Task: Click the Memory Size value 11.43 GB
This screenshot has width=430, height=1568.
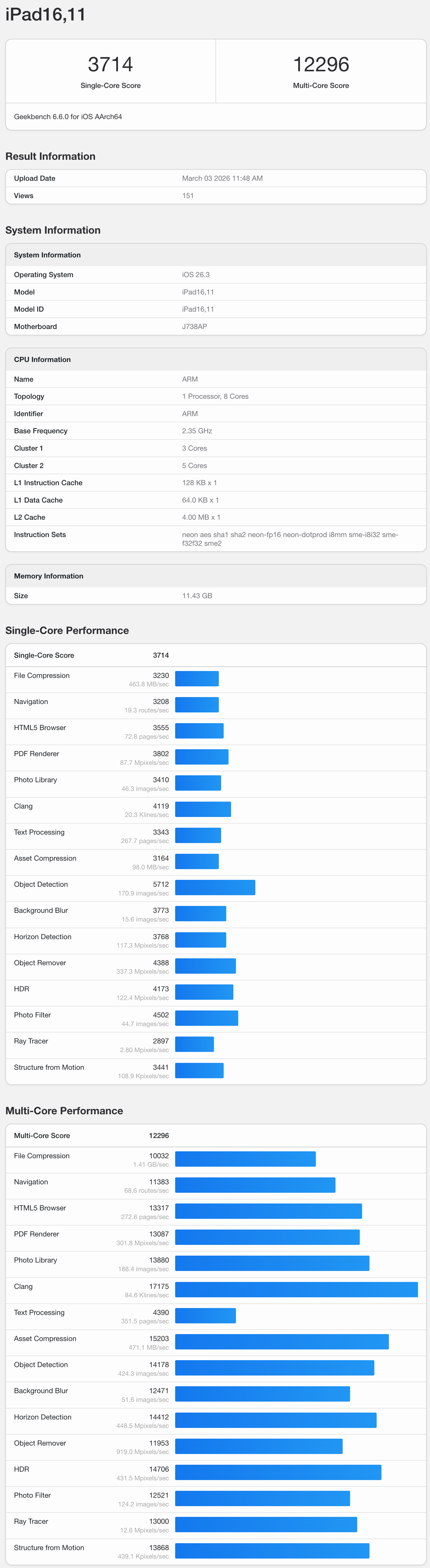Action: tap(197, 596)
